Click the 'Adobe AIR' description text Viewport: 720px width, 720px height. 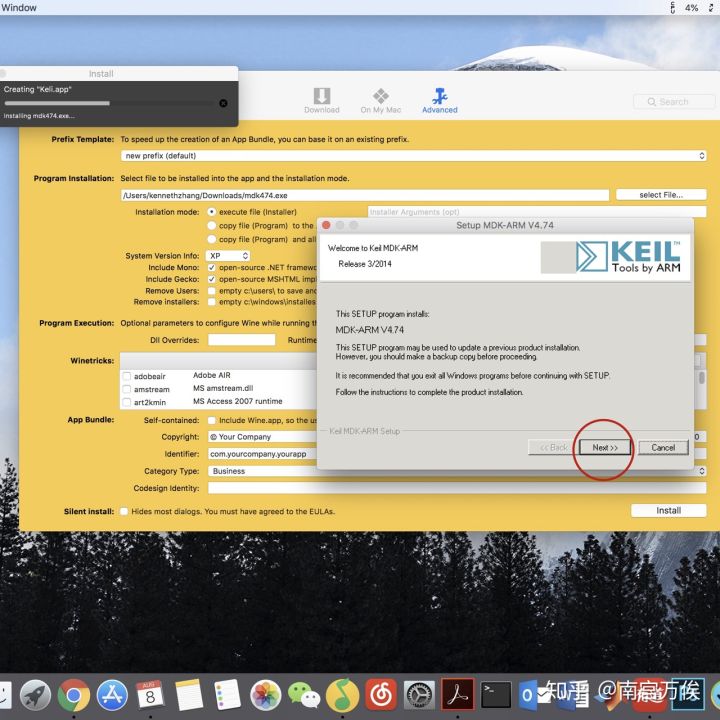(x=212, y=375)
